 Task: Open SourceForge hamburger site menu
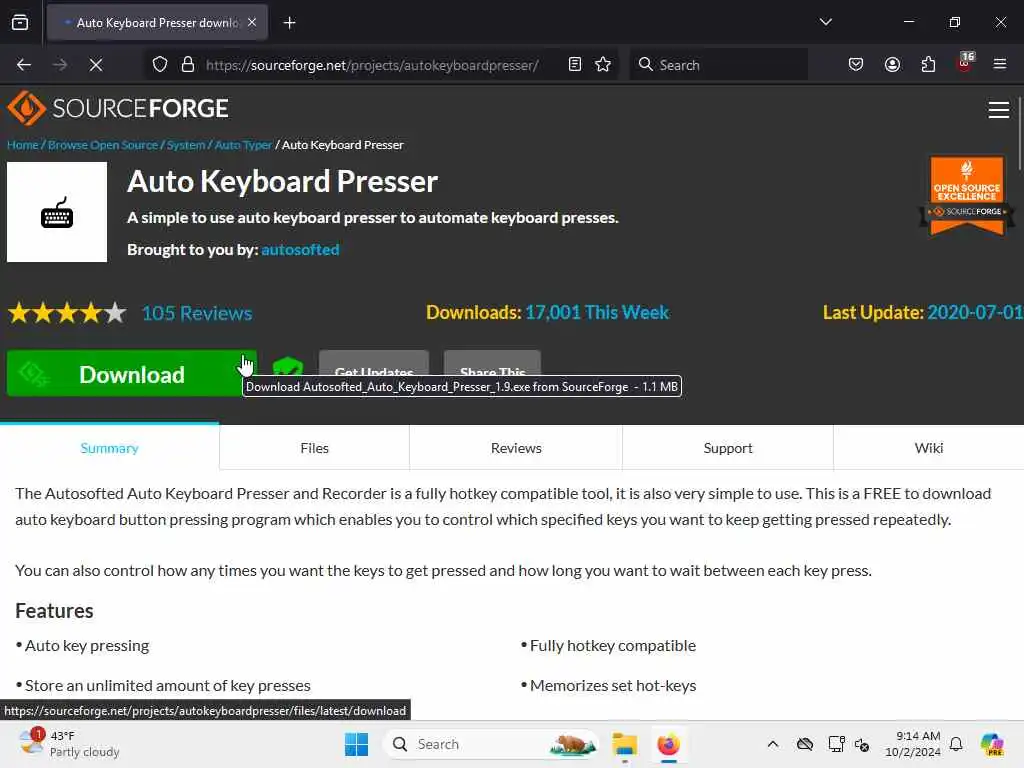(998, 110)
